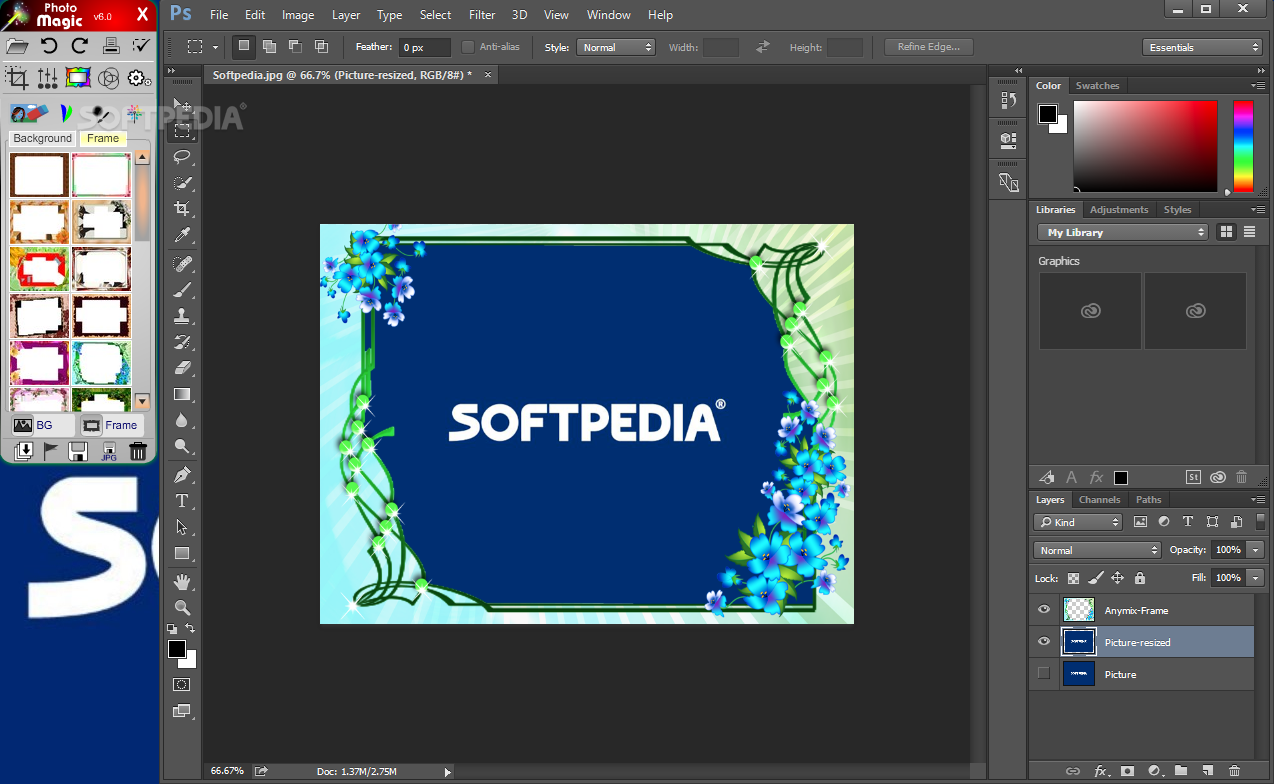
Task: Switch to the Swatches tab
Action: tap(1097, 85)
